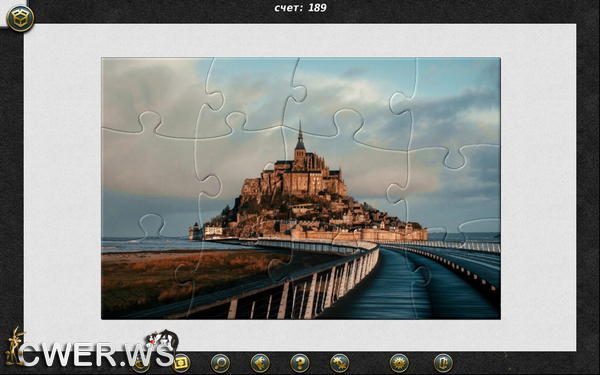Click the exit door button
Image resolution: width=600 pixels, height=375 pixels.
pyautogui.click(x=443, y=363)
